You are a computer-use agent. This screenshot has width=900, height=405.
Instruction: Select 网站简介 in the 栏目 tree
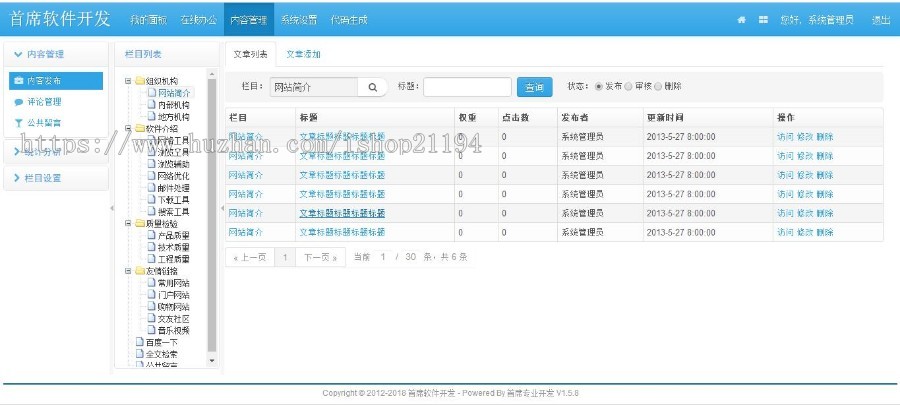[174, 92]
